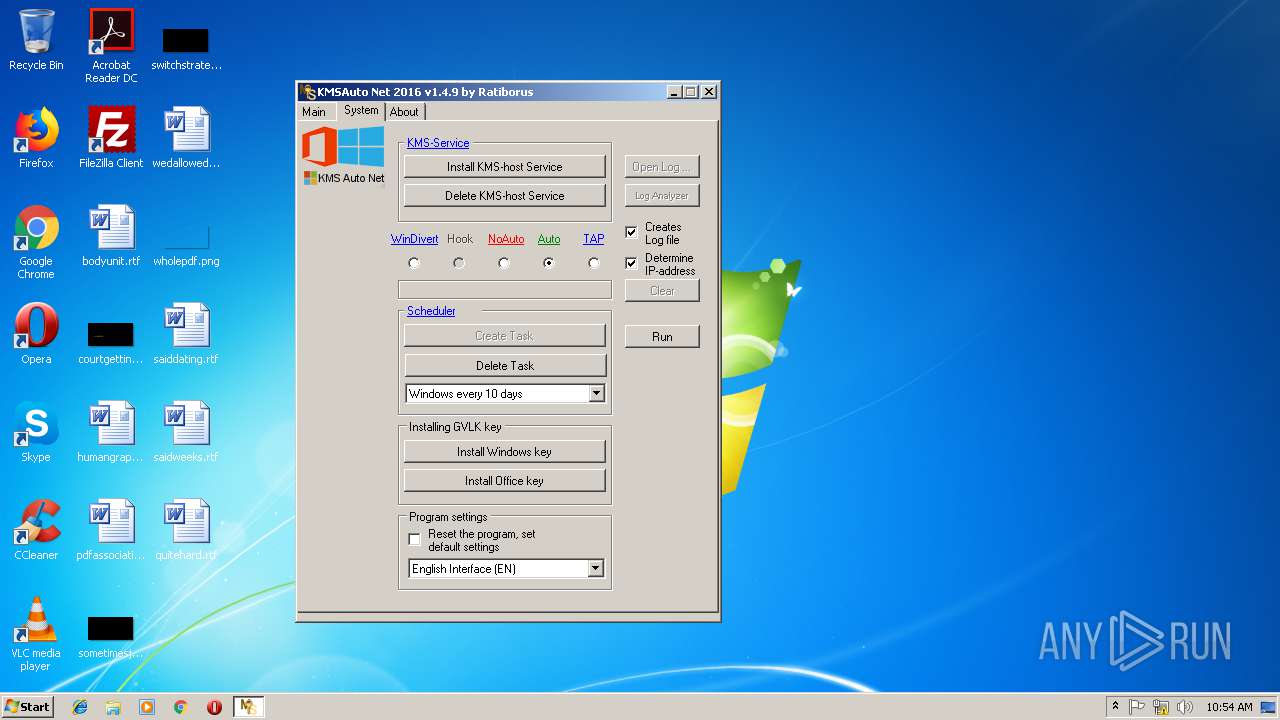Expand English Interface (EN) language dropdown
This screenshot has width=1280, height=720.
point(596,569)
